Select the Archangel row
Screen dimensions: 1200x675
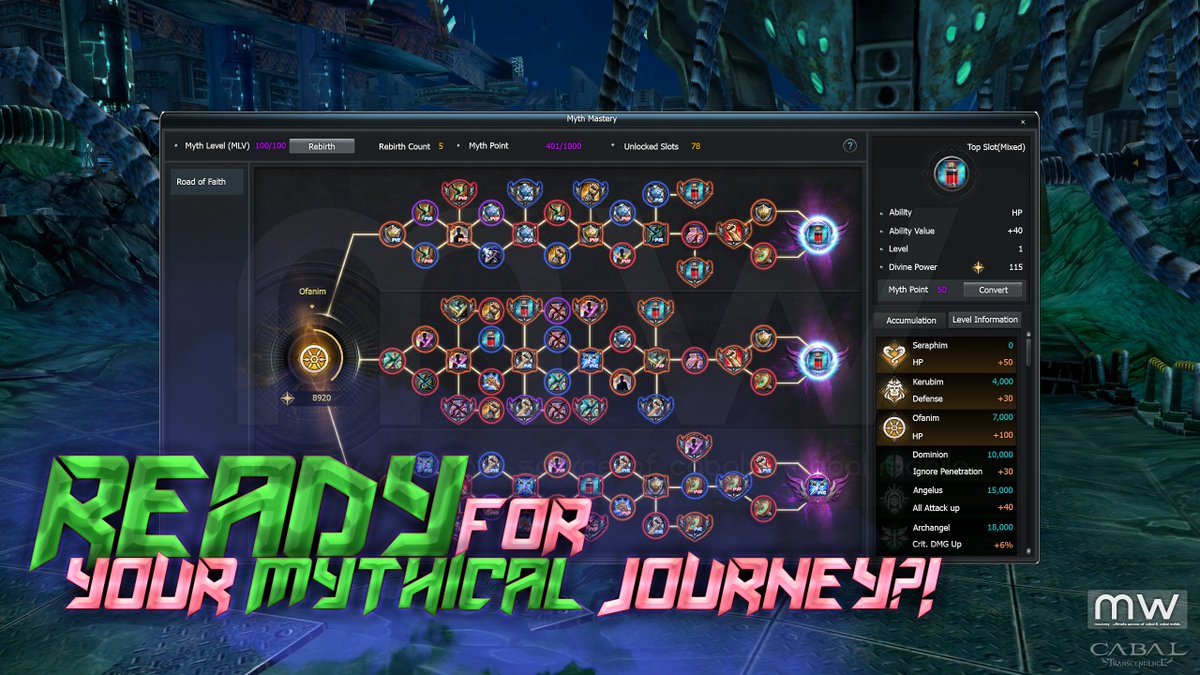[x=947, y=536]
